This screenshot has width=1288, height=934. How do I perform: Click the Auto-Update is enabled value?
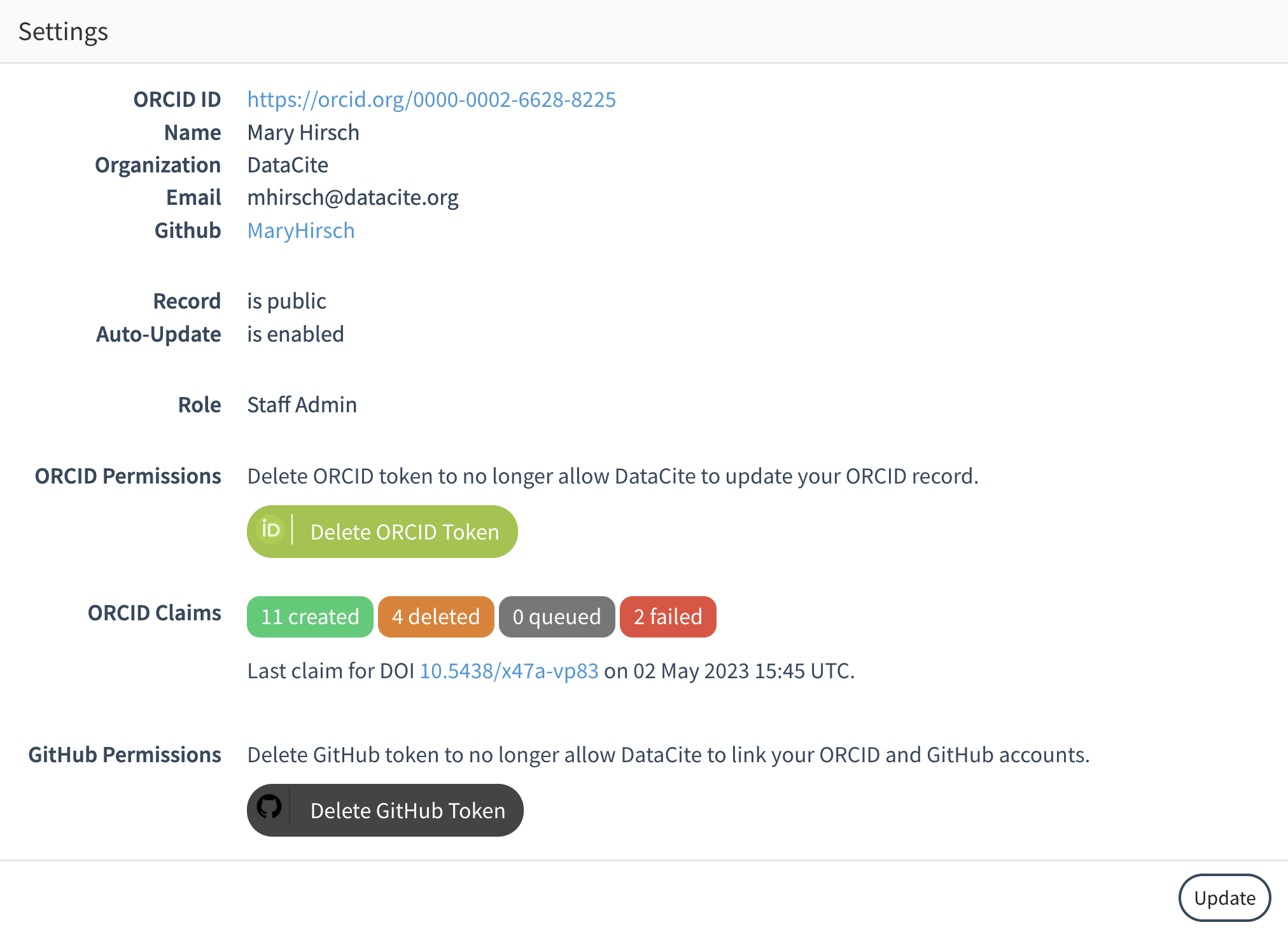[295, 335]
